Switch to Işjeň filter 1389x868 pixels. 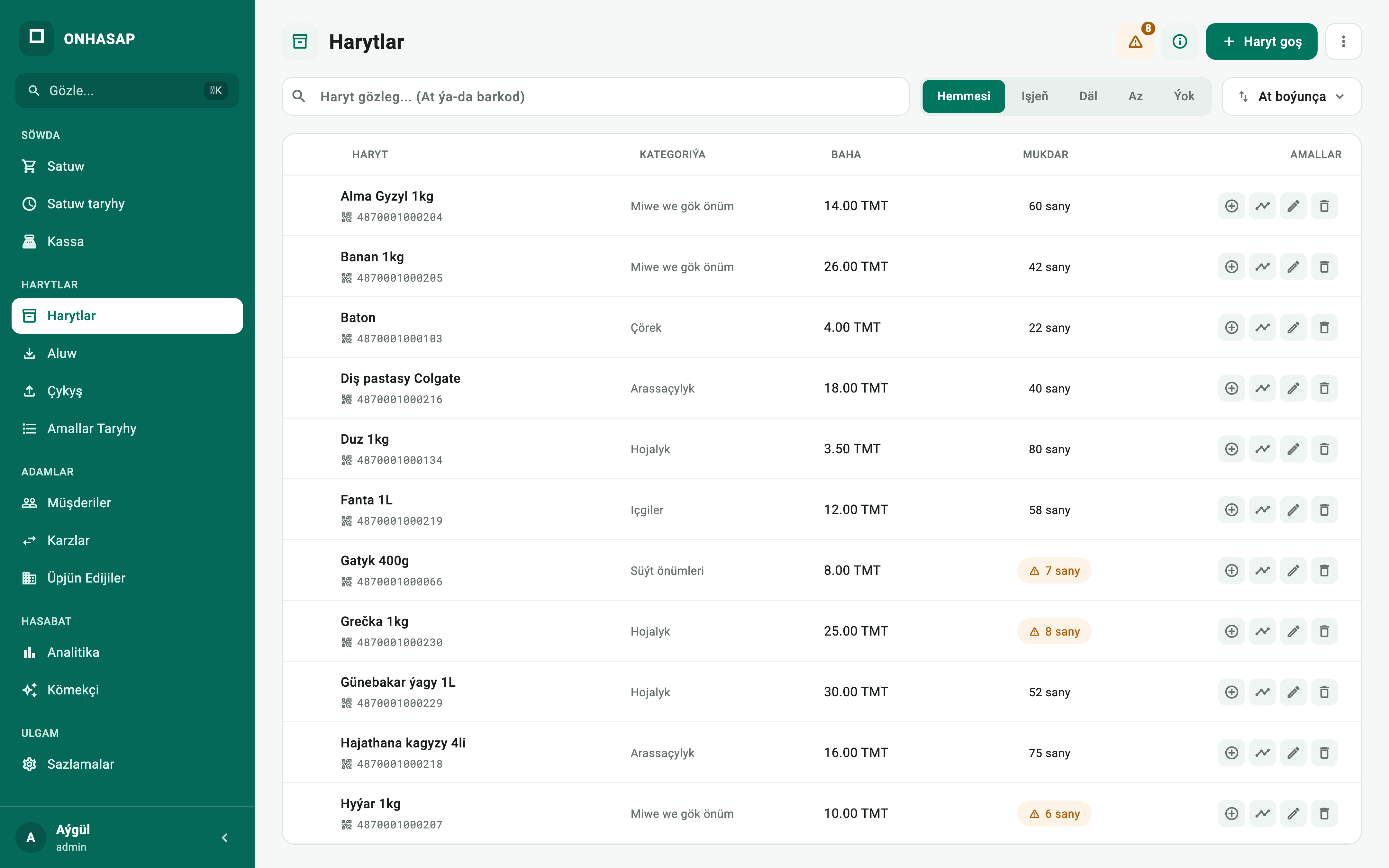click(x=1034, y=96)
